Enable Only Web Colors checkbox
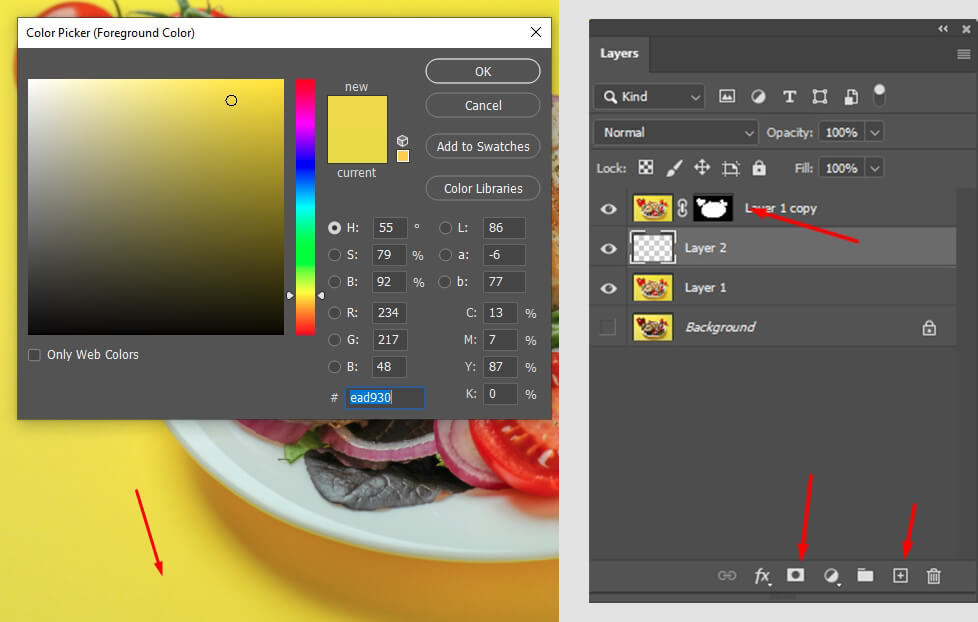 pos(34,355)
